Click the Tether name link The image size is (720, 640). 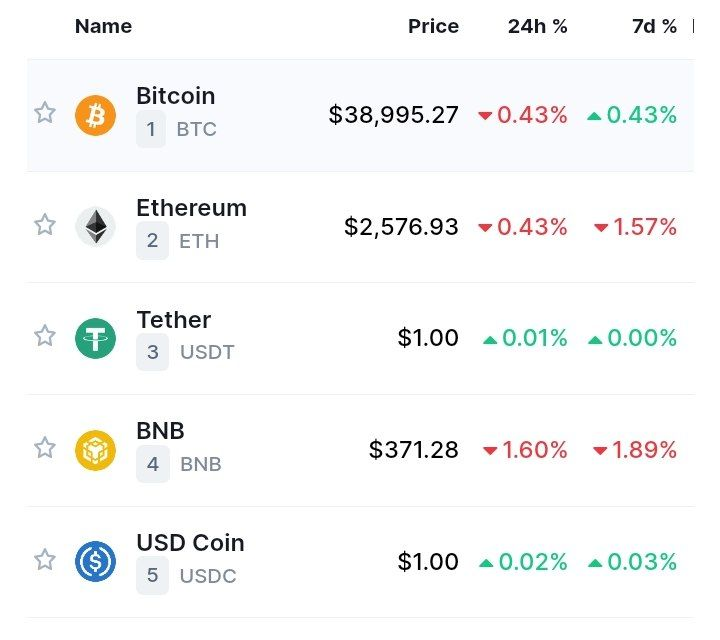[x=174, y=320]
